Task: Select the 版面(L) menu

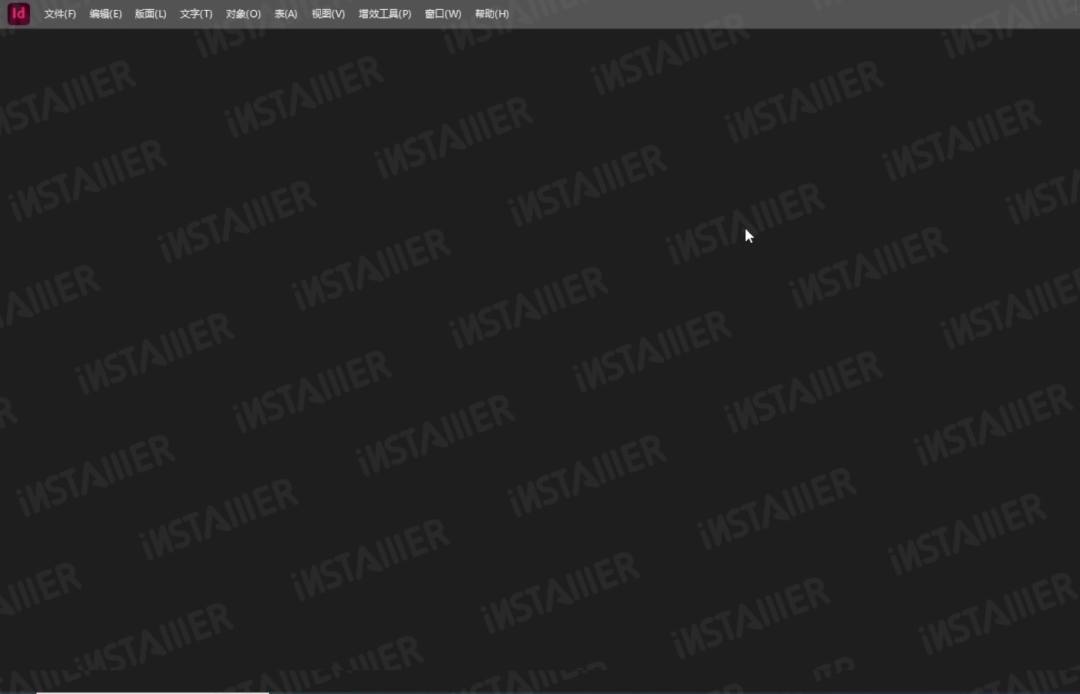Action: coord(151,14)
